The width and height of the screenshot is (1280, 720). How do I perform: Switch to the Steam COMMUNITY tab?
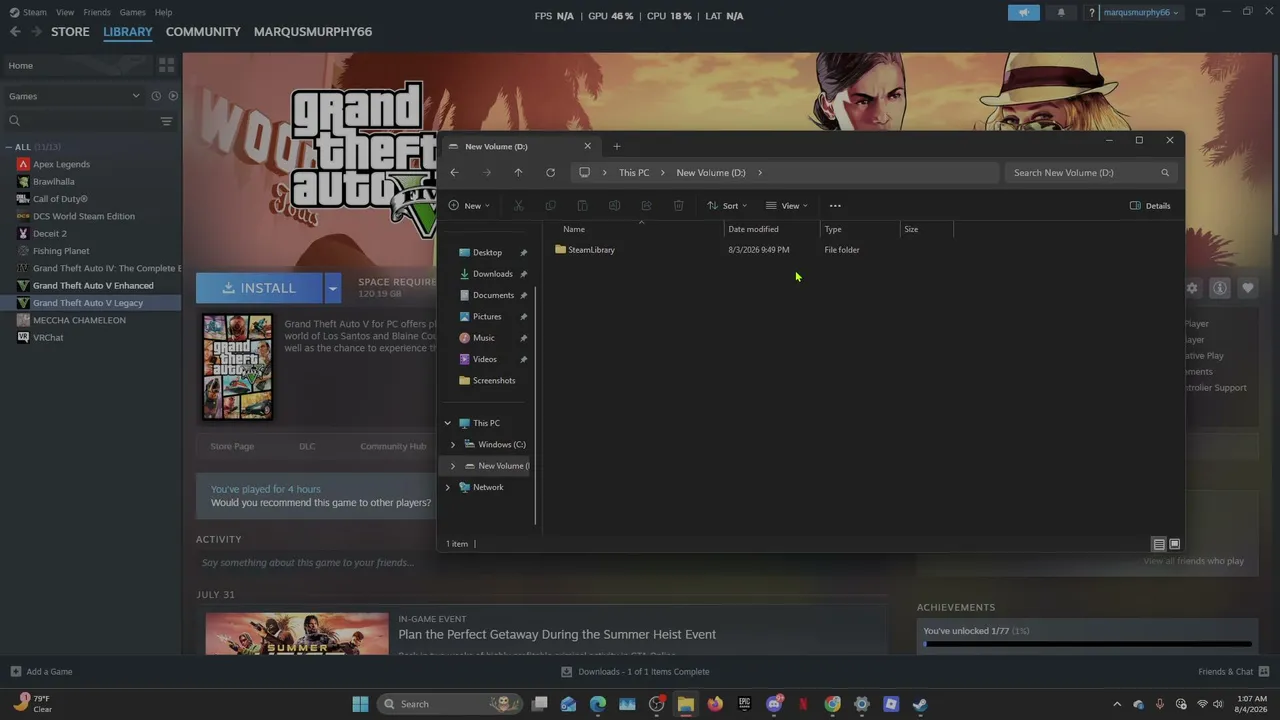pyautogui.click(x=203, y=32)
